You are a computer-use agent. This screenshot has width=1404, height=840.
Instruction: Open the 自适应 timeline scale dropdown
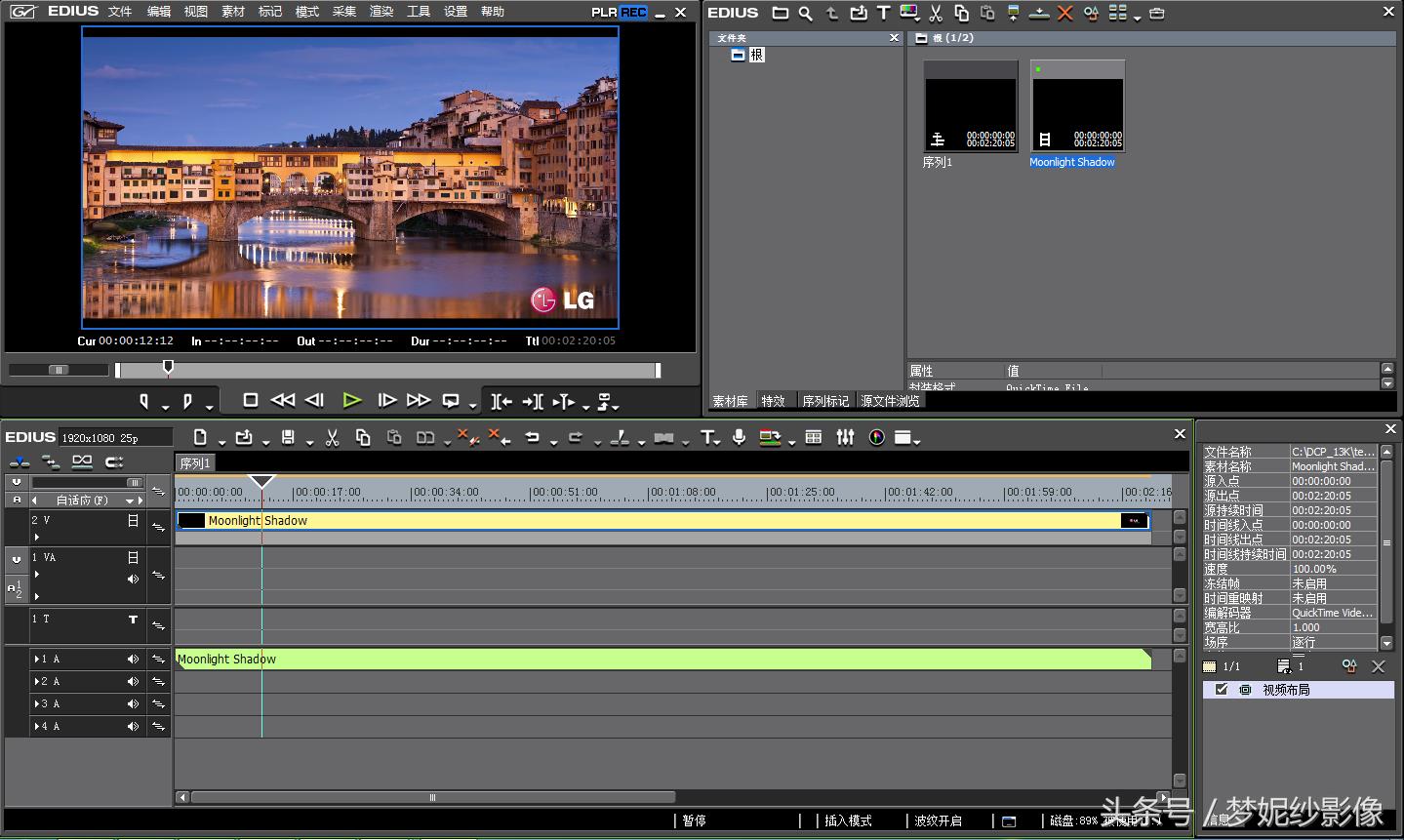(x=129, y=500)
